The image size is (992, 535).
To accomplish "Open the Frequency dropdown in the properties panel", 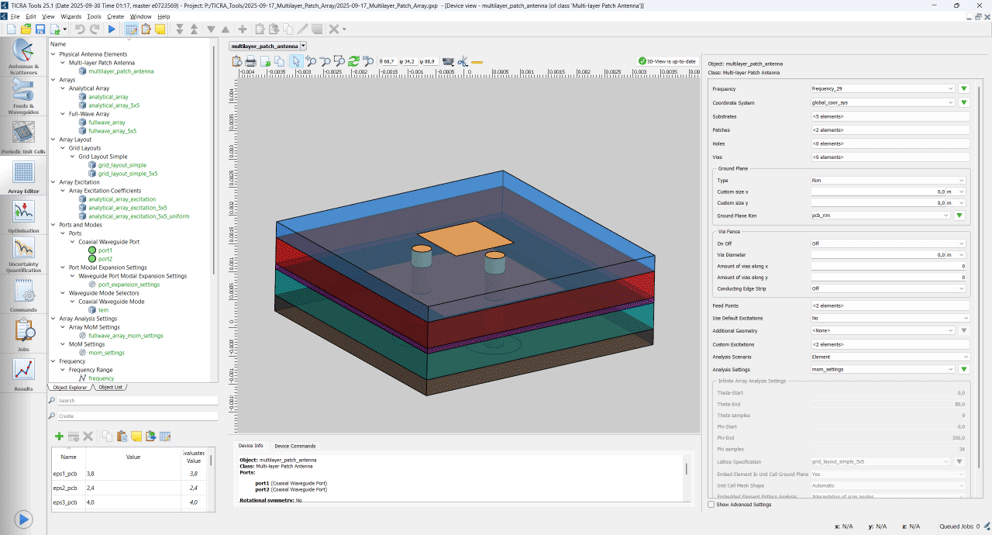I will [883, 89].
